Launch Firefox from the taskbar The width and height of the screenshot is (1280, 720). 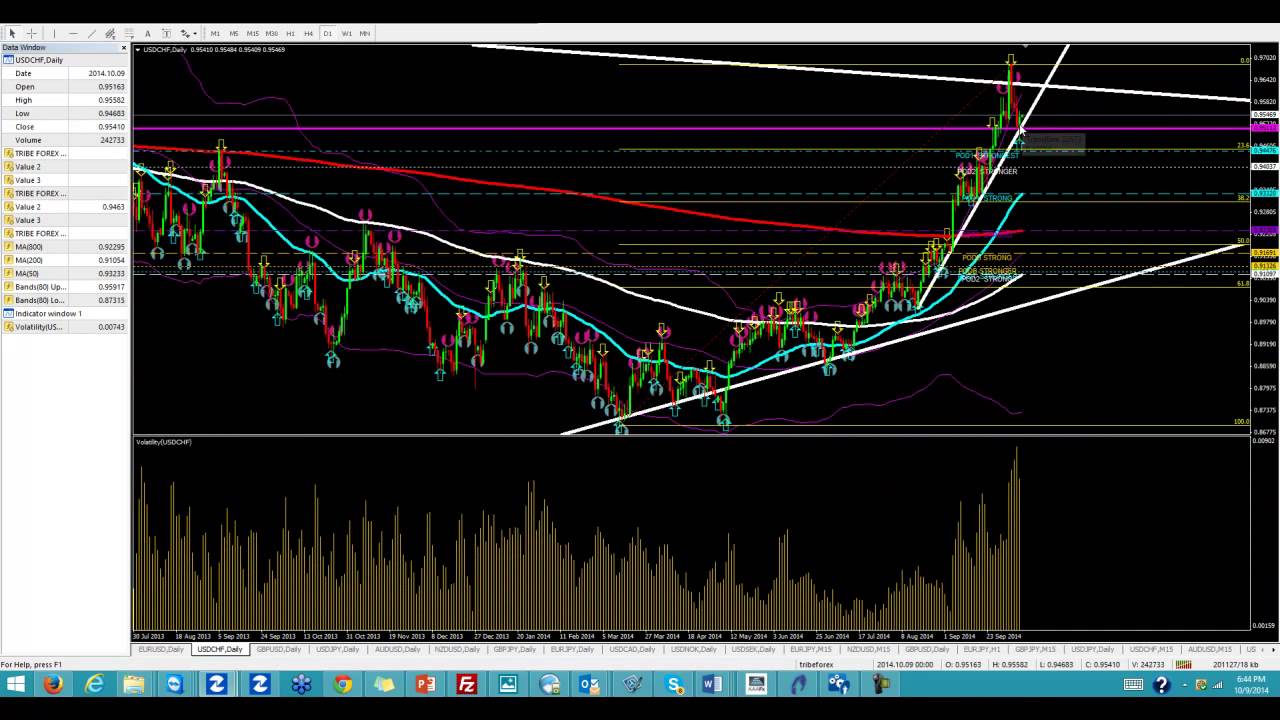tap(53, 685)
